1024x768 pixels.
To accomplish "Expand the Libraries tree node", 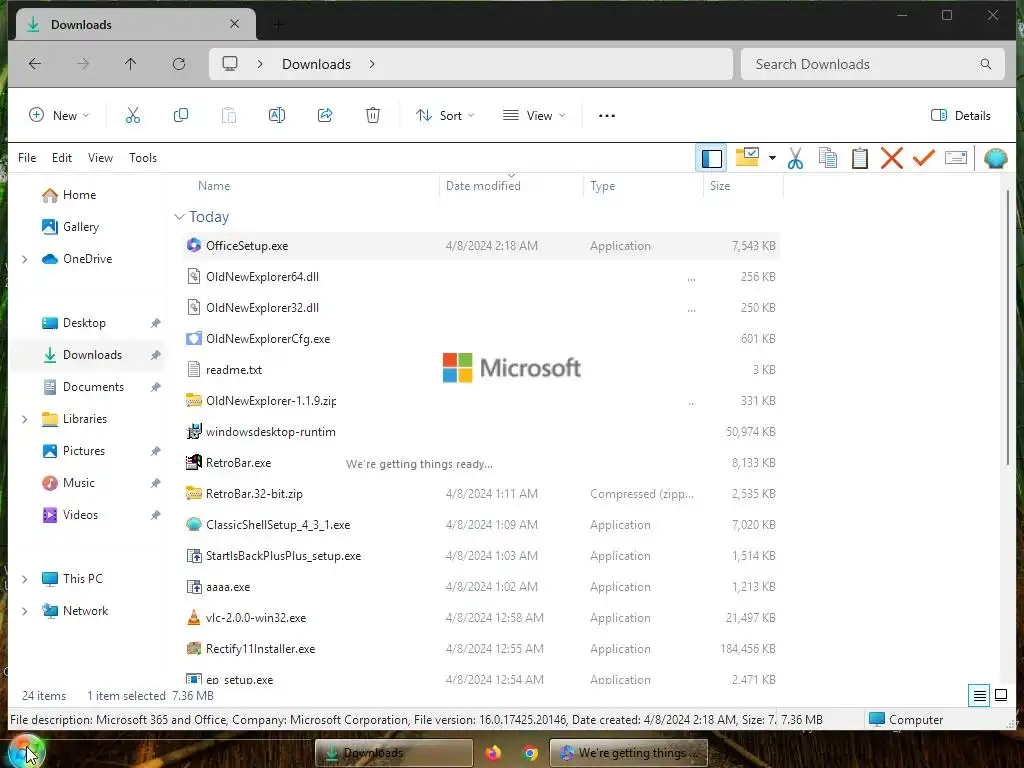I will [x=25, y=419].
